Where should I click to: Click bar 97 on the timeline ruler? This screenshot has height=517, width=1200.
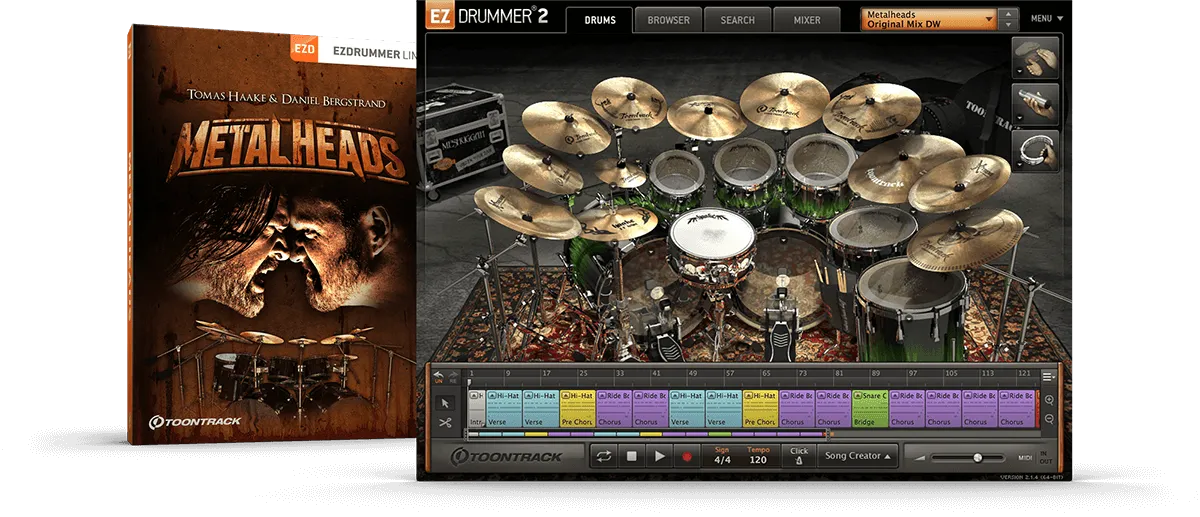pos(912,373)
